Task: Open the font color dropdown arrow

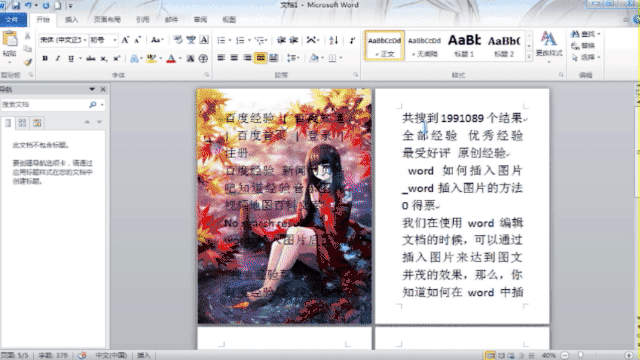Action: (180, 59)
